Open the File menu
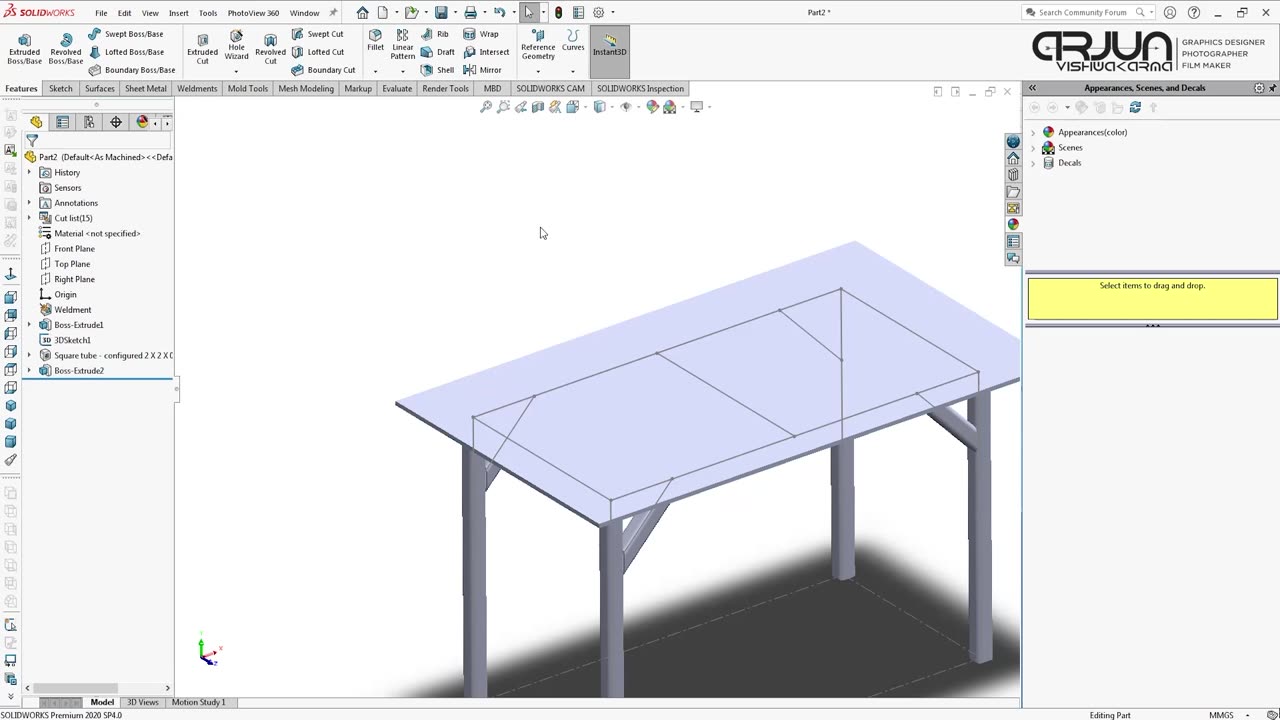 point(101,13)
